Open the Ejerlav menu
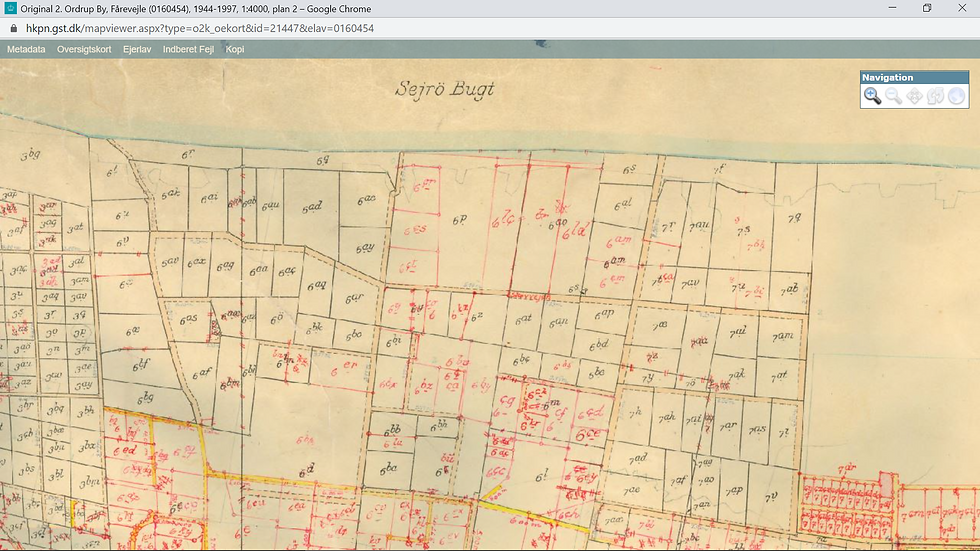Screen dimensions: 980x551 (x=137, y=49)
